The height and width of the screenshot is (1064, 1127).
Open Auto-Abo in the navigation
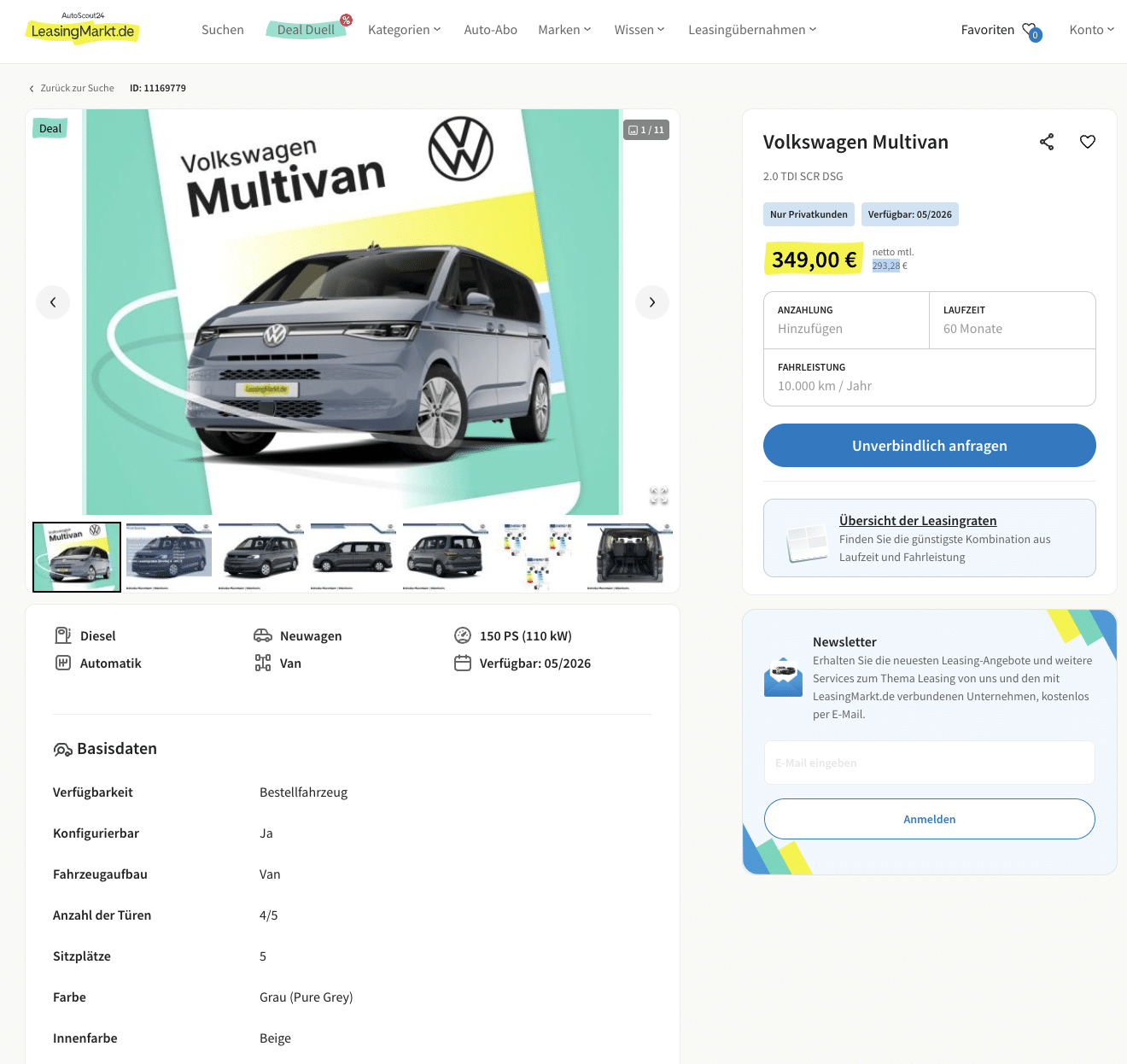(491, 30)
